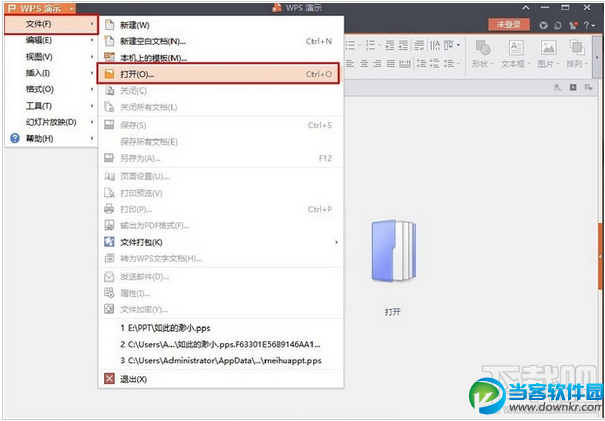The image size is (605, 421).
Task: Align text right using ribbon icon
Action: [x=377, y=64]
